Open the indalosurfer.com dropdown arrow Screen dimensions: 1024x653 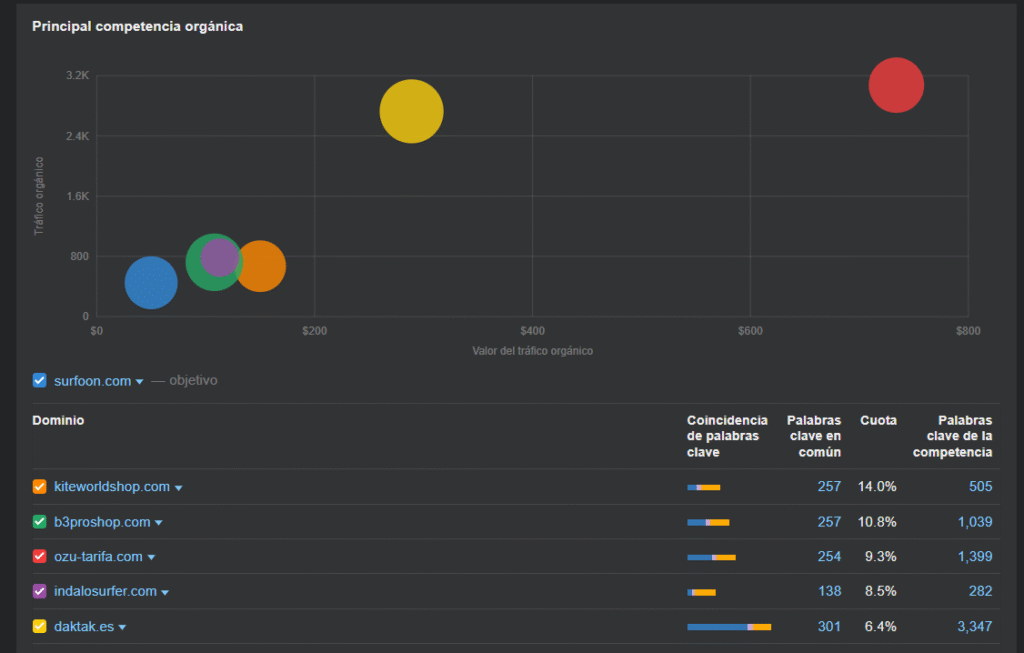coord(165,593)
